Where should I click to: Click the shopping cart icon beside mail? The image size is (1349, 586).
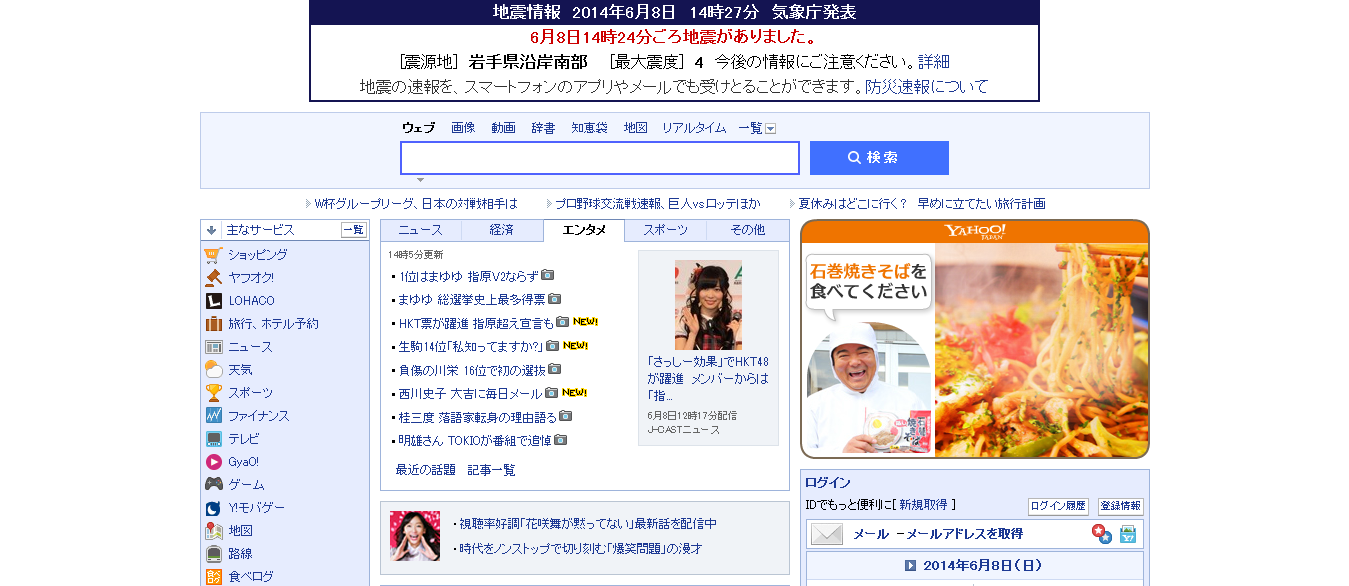(x=1128, y=534)
